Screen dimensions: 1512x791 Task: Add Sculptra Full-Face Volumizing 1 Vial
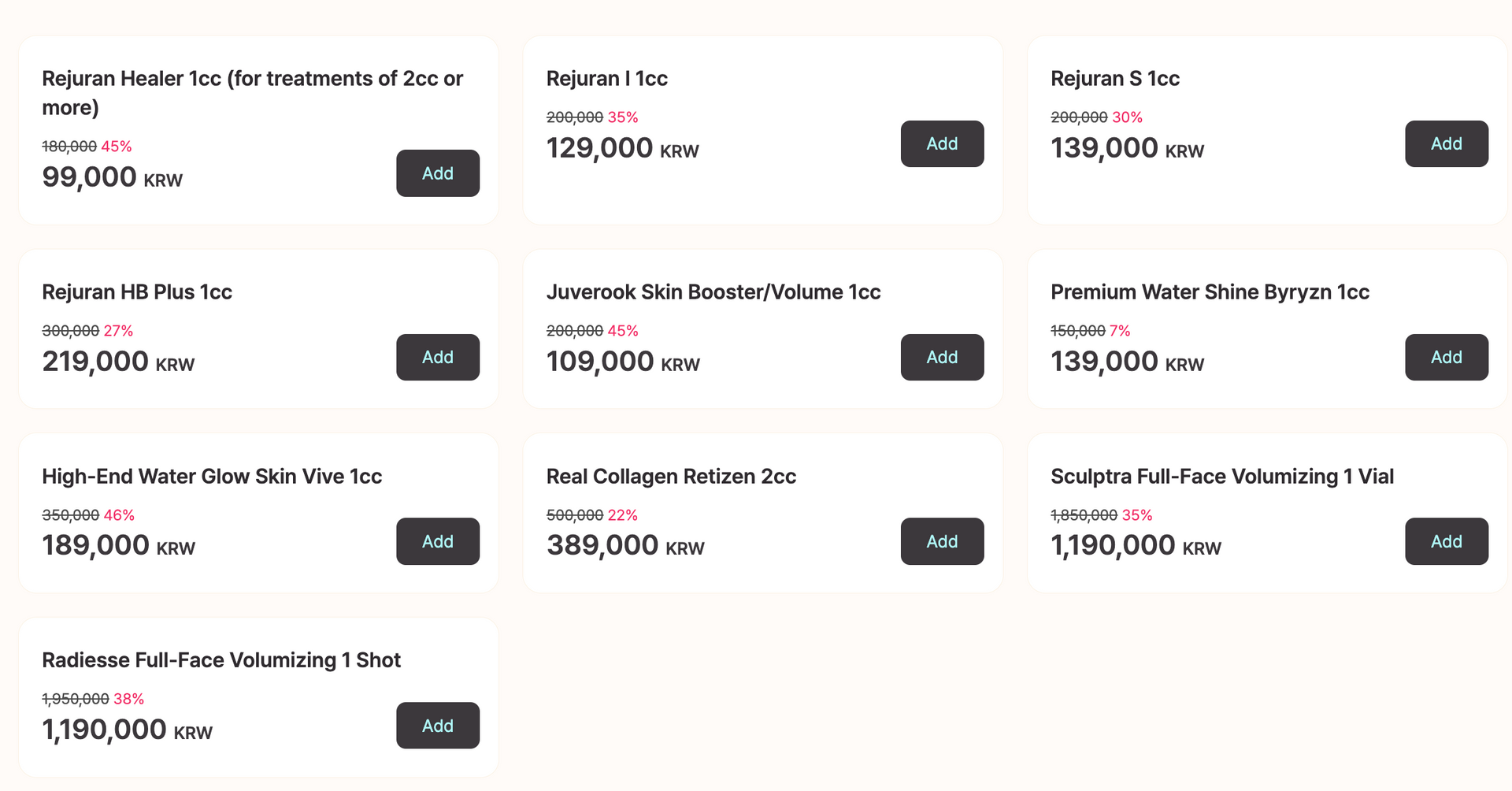point(1446,541)
